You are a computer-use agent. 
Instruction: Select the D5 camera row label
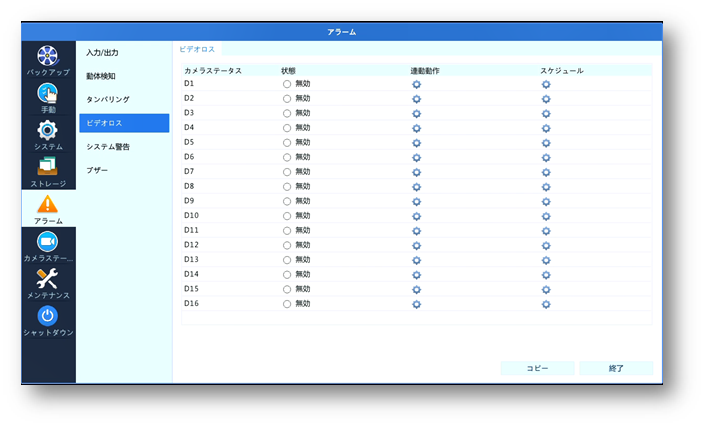(x=189, y=142)
